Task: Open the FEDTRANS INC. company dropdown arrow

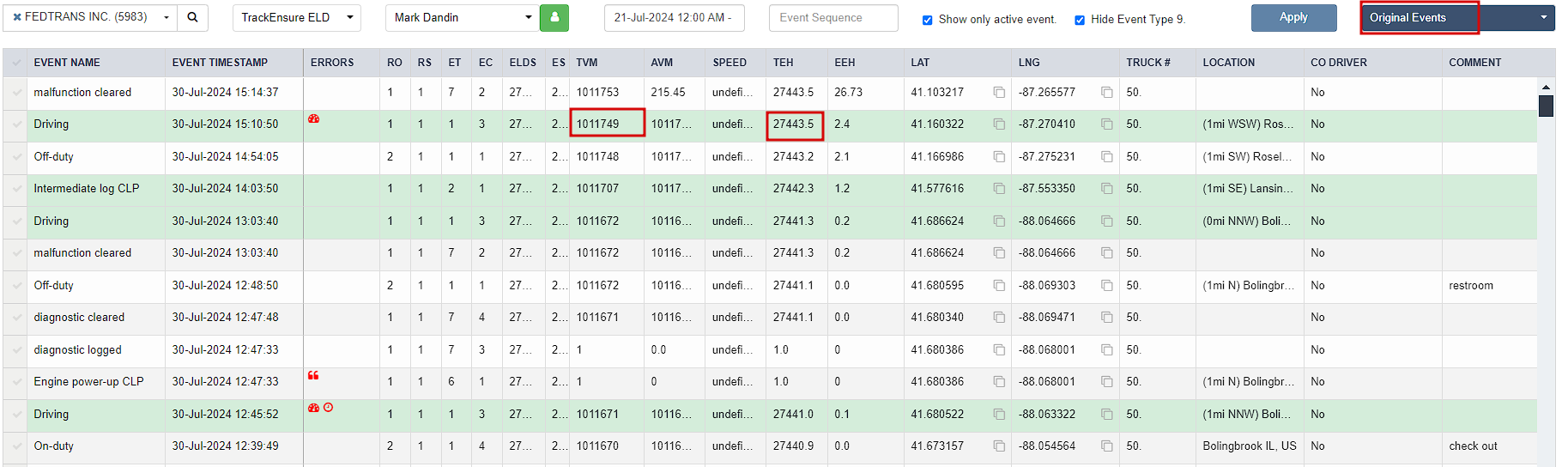Action: point(166,17)
